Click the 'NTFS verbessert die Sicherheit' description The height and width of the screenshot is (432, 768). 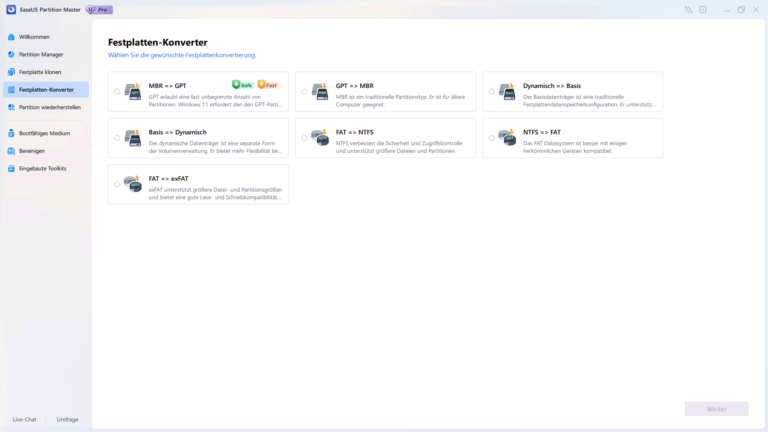pyautogui.click(x=399, y=147)
